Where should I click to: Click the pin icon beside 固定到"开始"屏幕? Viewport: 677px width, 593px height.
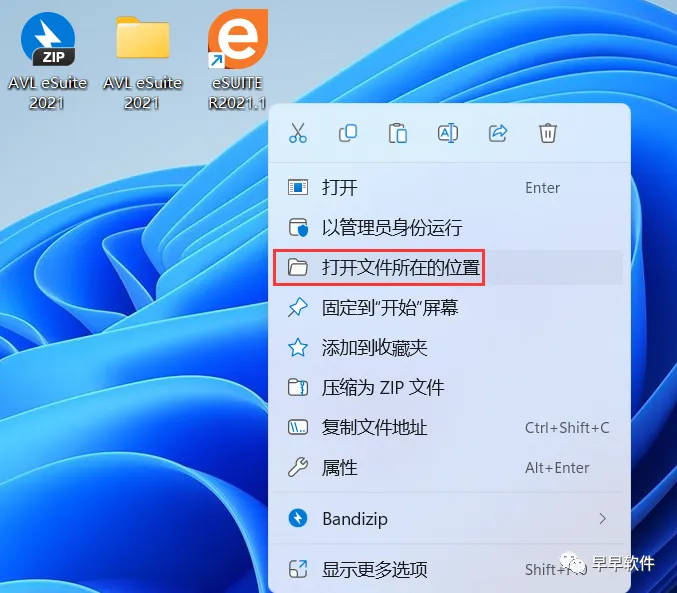coord(298,308)
